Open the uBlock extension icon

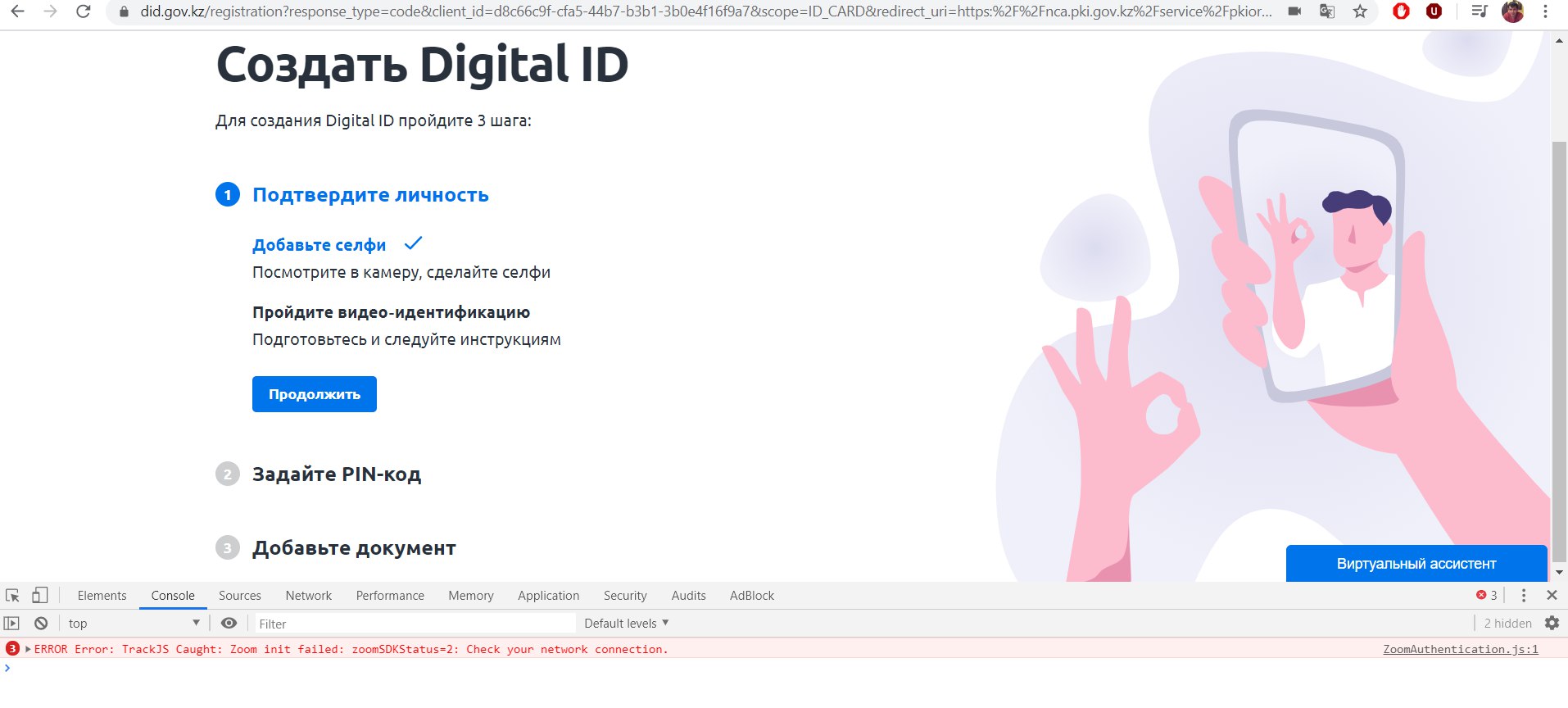click(x=1434, y=11)
